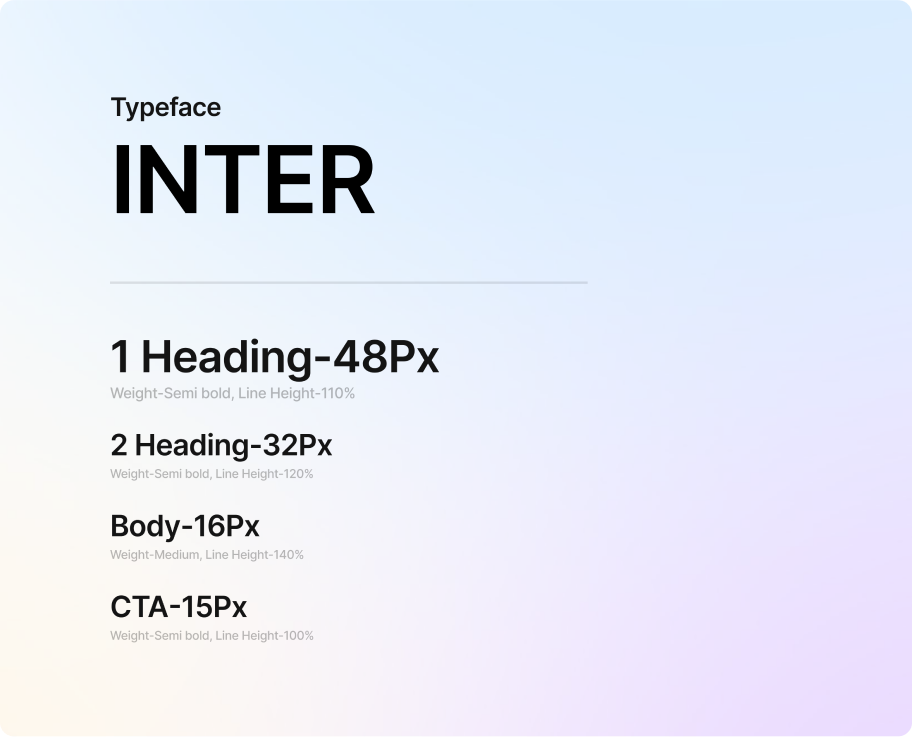912x737 pixels.
Task: Select the Weight-Medium caption text
Action: pos(154,555)
